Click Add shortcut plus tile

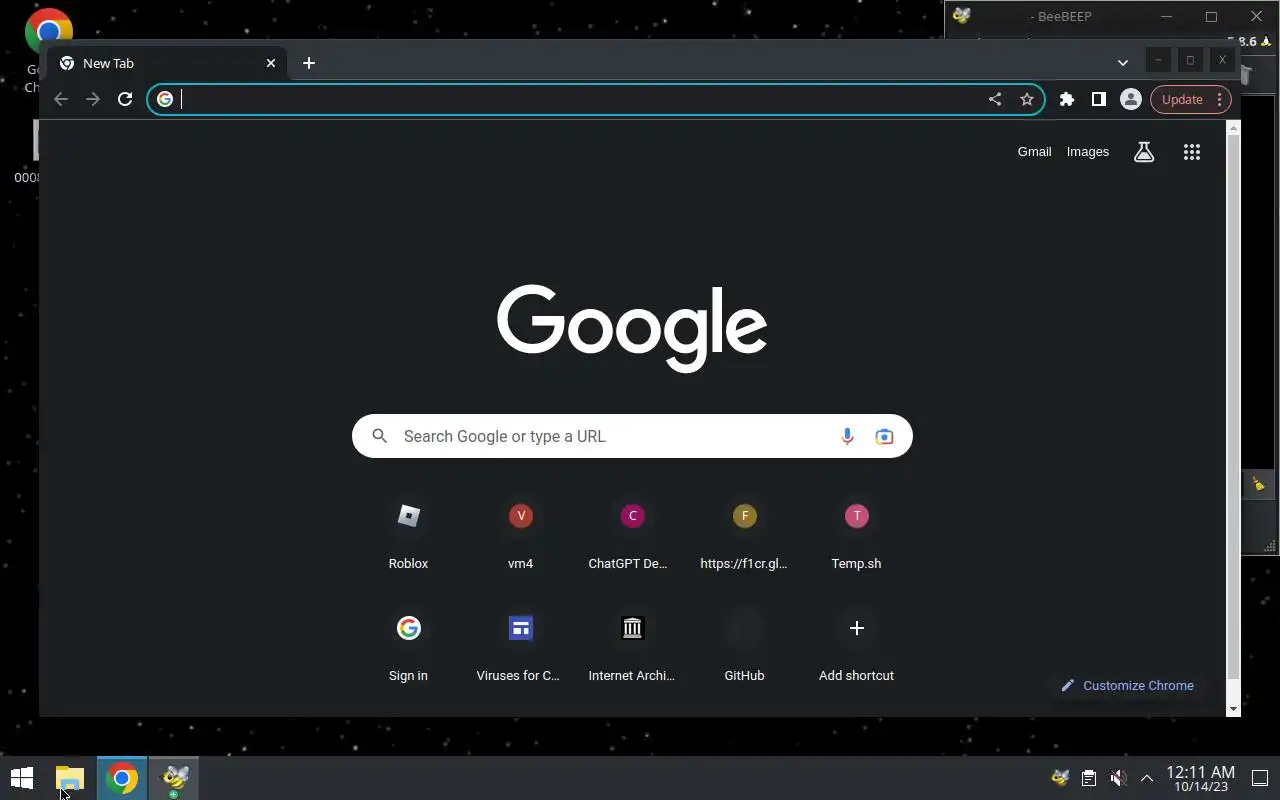coord(856,648)
